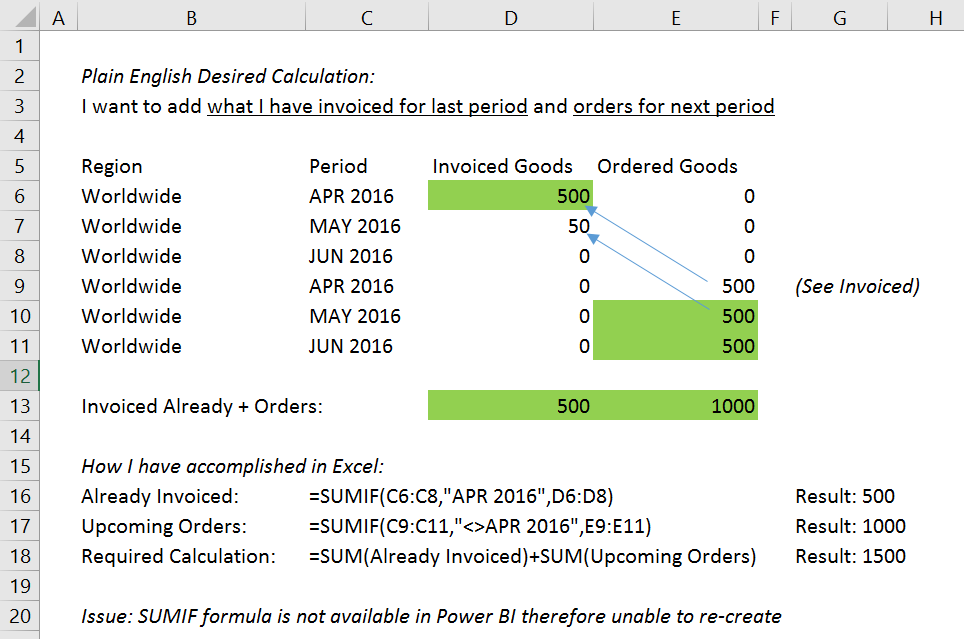Click 'Result: 500' cell
Screen dimensions: 964x639
[x=845, y=496]
